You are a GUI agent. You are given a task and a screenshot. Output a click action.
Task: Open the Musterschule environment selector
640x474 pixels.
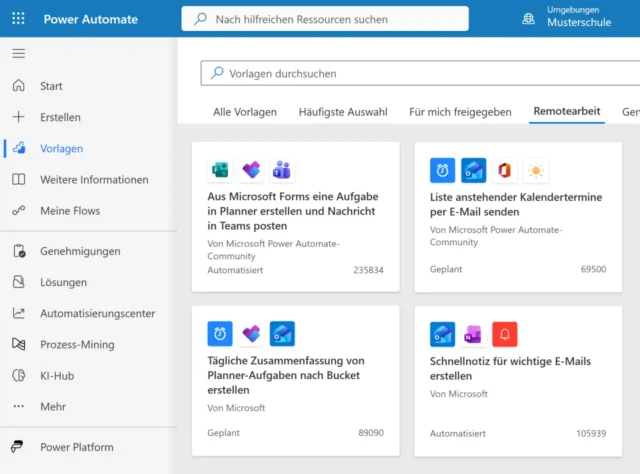pos(579,22)
